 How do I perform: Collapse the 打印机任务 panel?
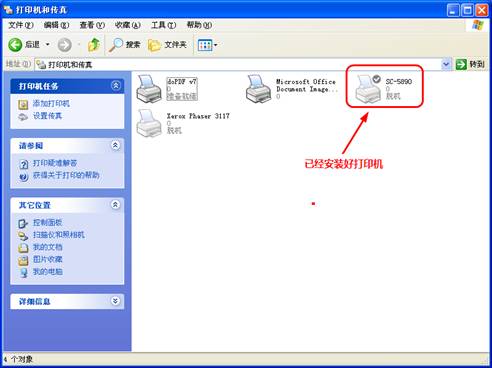pyautogui.click(x=116, y=86)
